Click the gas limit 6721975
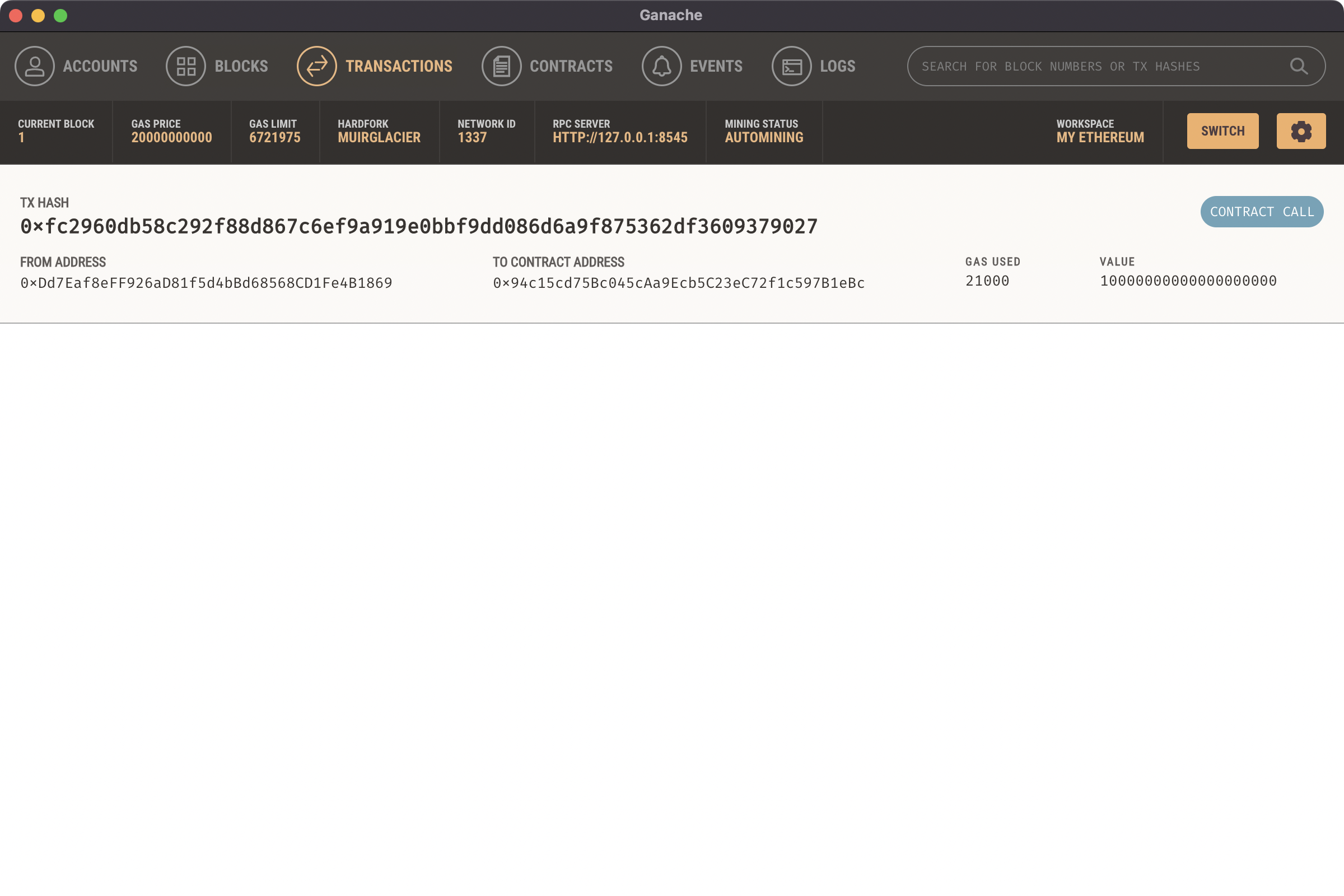Image resolution: width=1344 pixels, height=896 pixels. pos(275,138)
